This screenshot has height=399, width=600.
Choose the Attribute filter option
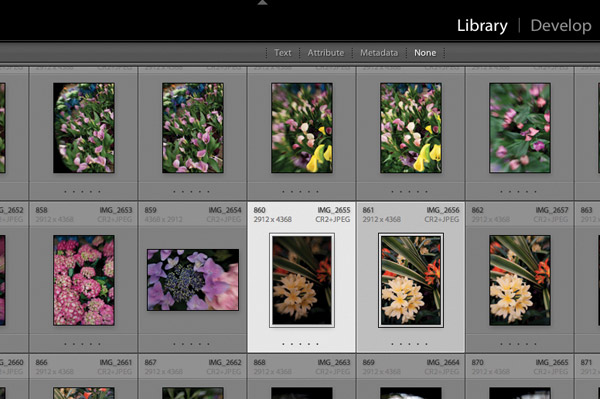click(x=326, y=53)
